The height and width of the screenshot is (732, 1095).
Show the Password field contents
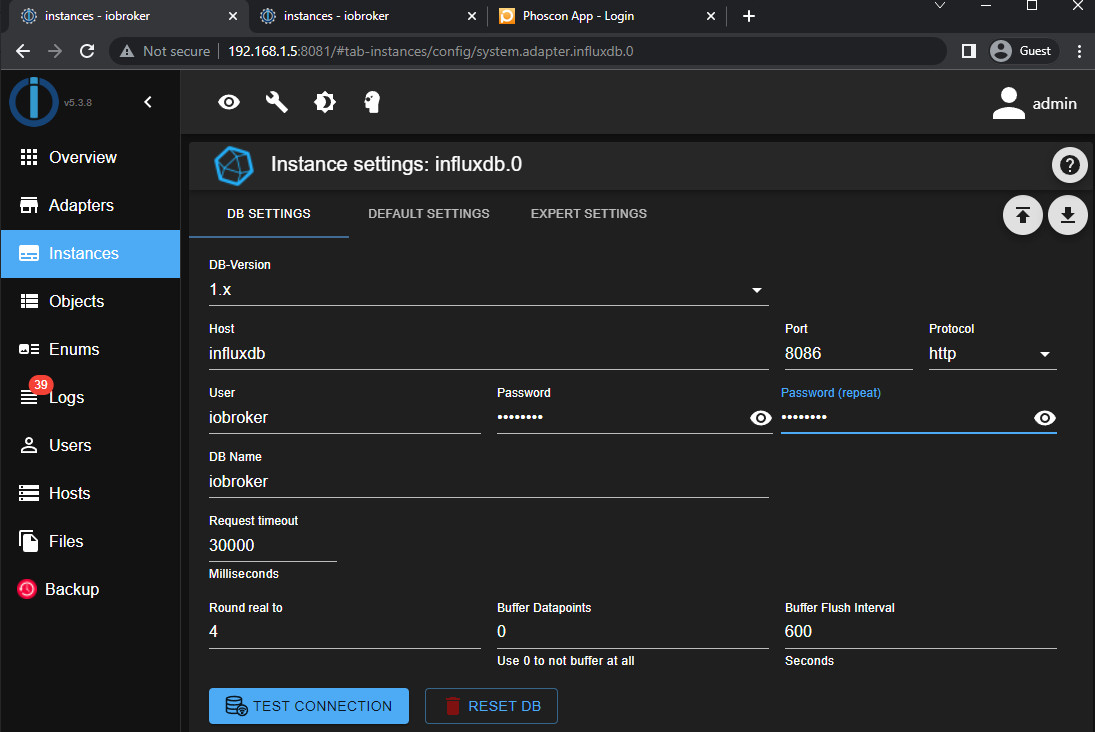[x=760, y=418]
